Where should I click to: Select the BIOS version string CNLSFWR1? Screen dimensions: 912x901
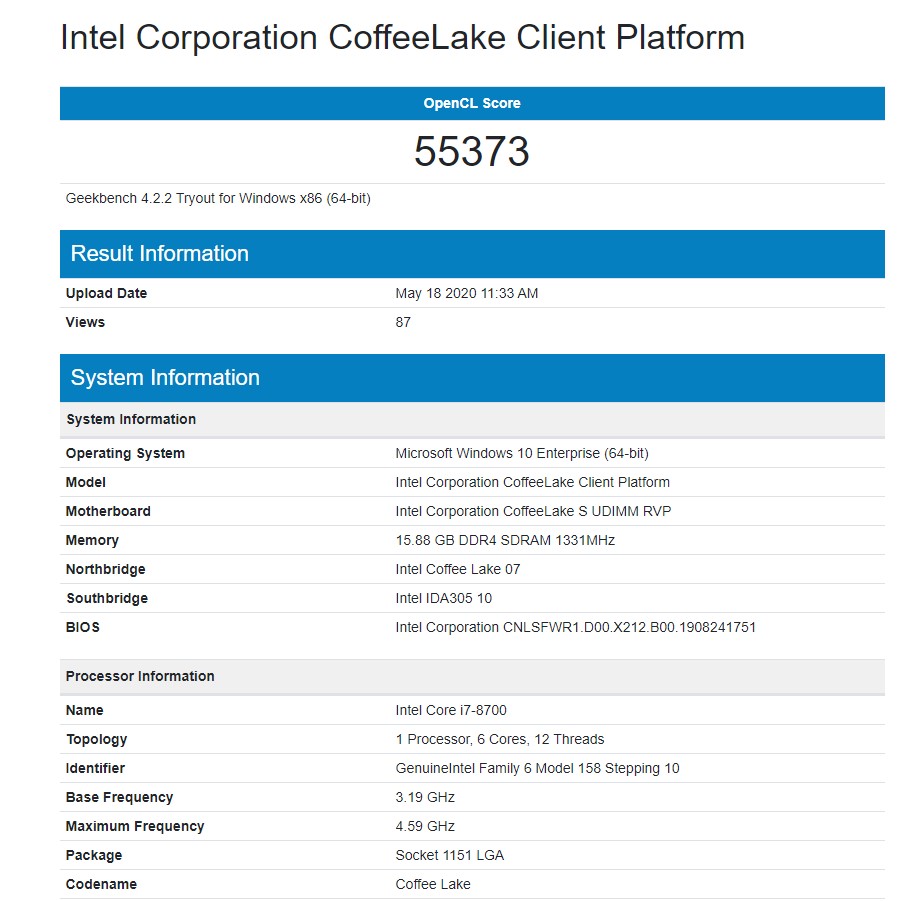pyautogui.click(x=575, y=627)
